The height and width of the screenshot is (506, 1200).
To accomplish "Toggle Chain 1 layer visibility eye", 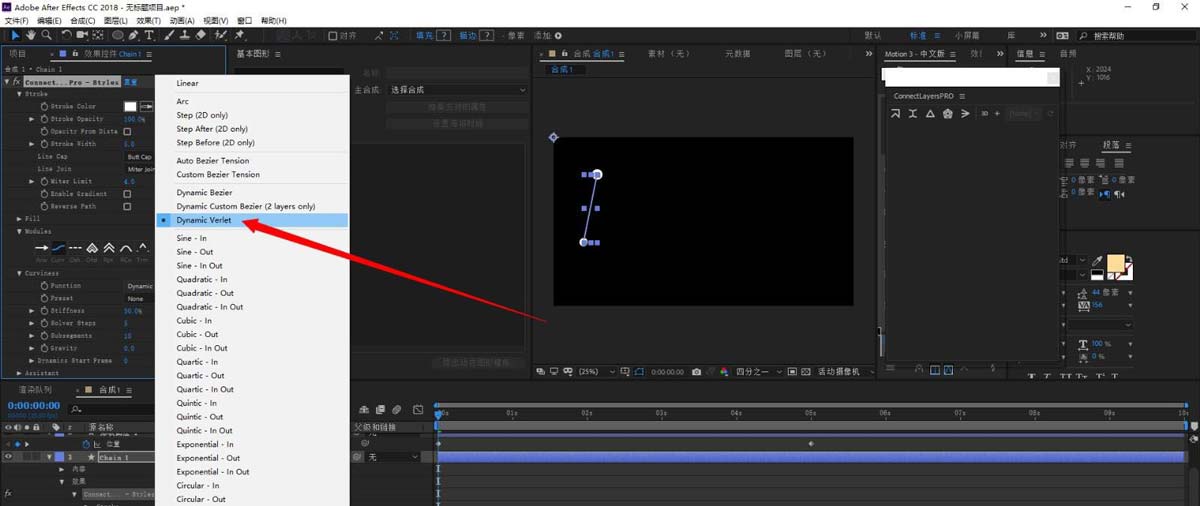I will click(9, 457).
